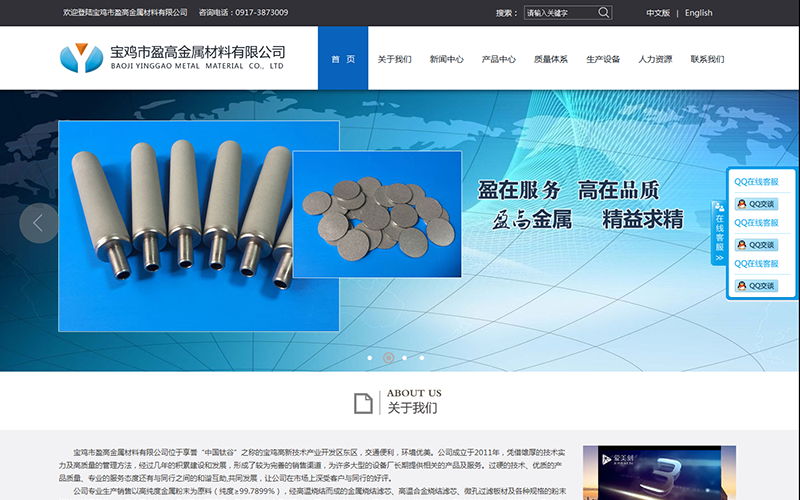
Task: Open the 生产设备 menu item
Action: [x=603, y=59]
